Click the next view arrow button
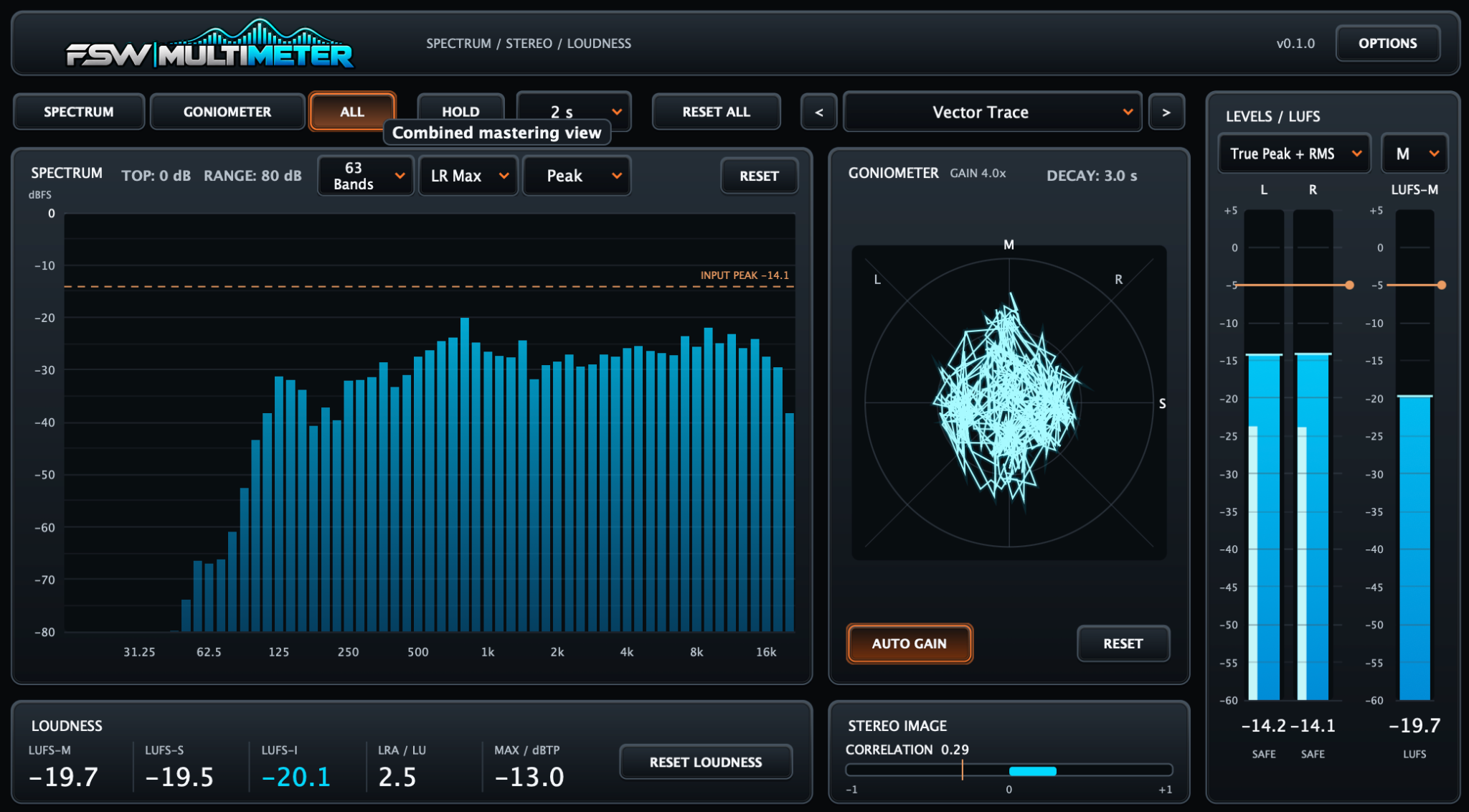This screenshot has height=812, width=1469. (1166, 112)
